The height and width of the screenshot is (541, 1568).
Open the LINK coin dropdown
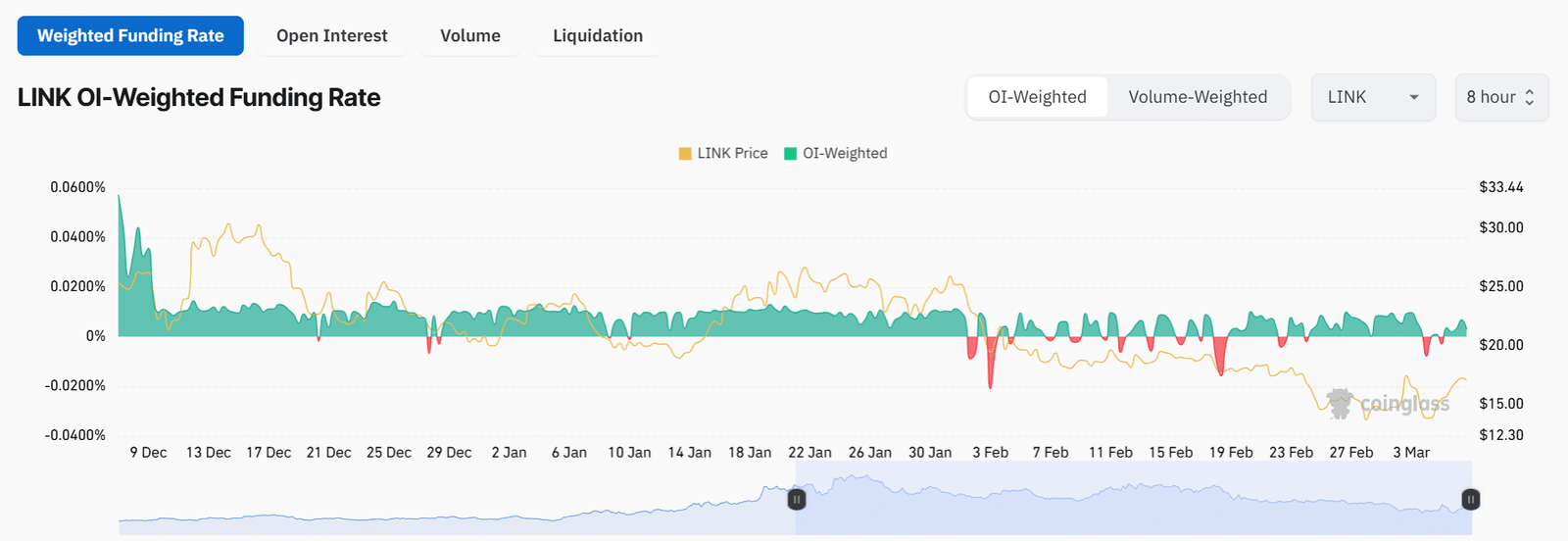(x=1372, y=97)
